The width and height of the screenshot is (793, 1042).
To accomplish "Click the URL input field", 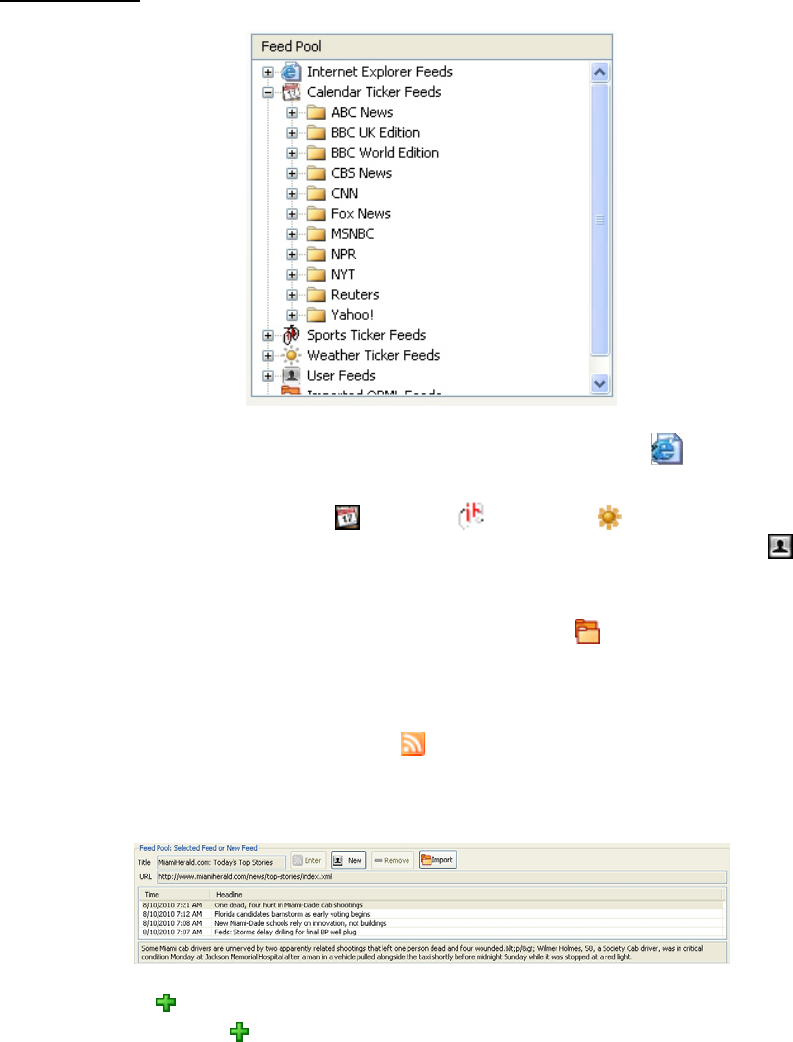I will 441,877.
